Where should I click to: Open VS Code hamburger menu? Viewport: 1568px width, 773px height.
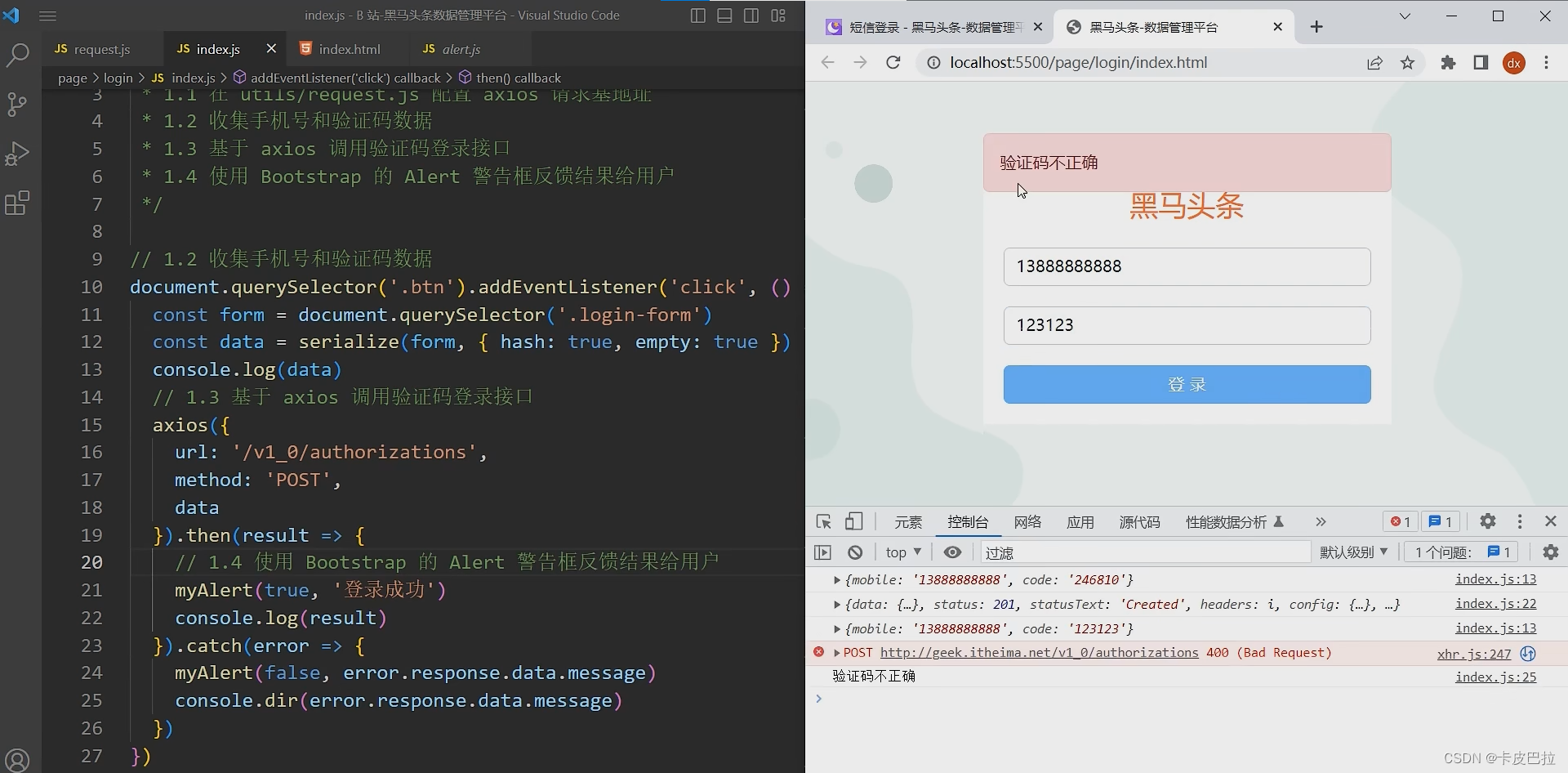(x=48, y=16)
